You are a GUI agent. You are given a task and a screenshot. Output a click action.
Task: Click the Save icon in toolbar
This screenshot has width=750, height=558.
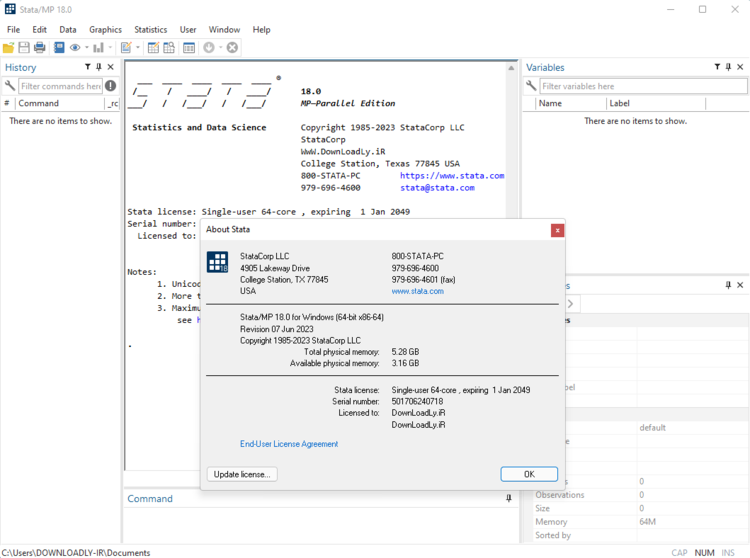coord(24,47)
